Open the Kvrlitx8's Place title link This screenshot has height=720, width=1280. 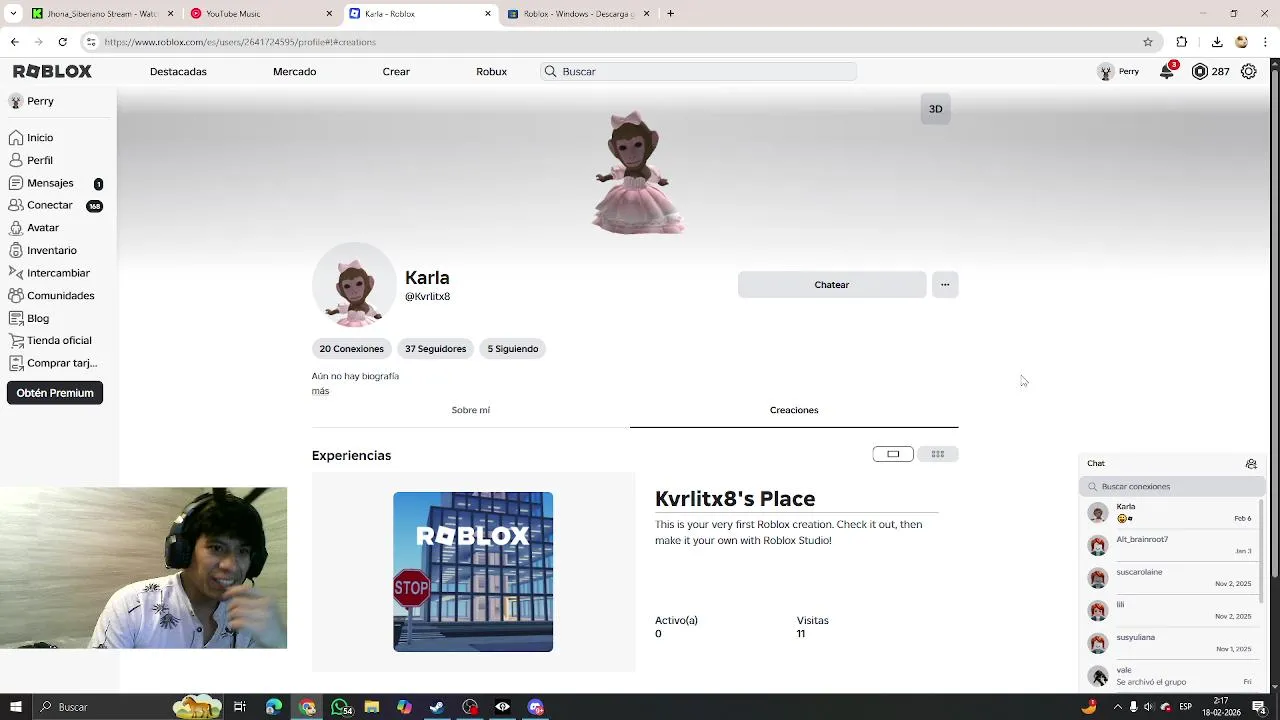[735, 499]
